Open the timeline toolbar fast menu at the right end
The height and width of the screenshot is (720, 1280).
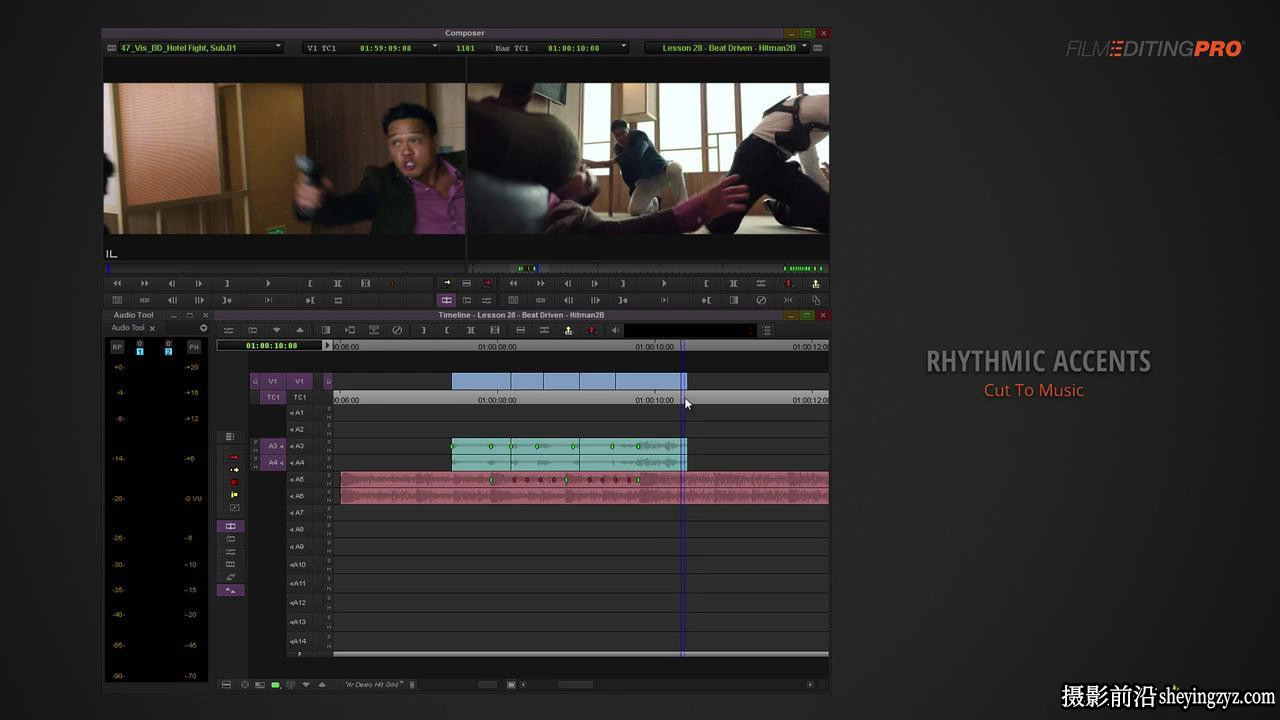pos(767,330)
